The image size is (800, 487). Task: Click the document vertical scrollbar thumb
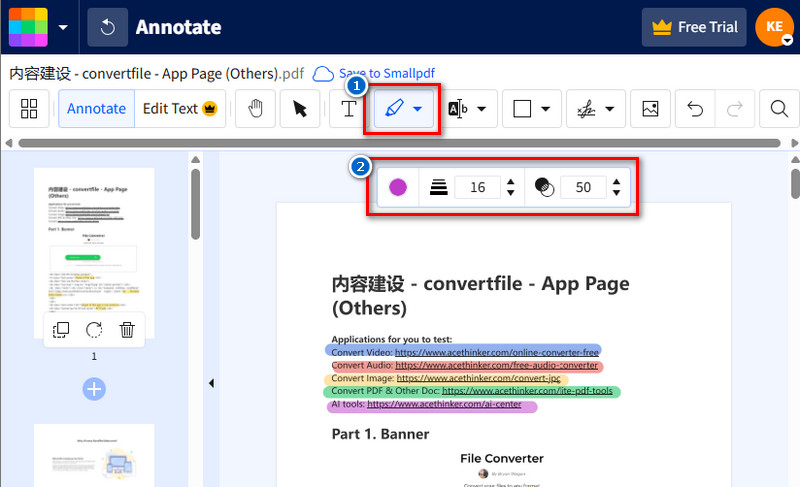pos(795,184)
